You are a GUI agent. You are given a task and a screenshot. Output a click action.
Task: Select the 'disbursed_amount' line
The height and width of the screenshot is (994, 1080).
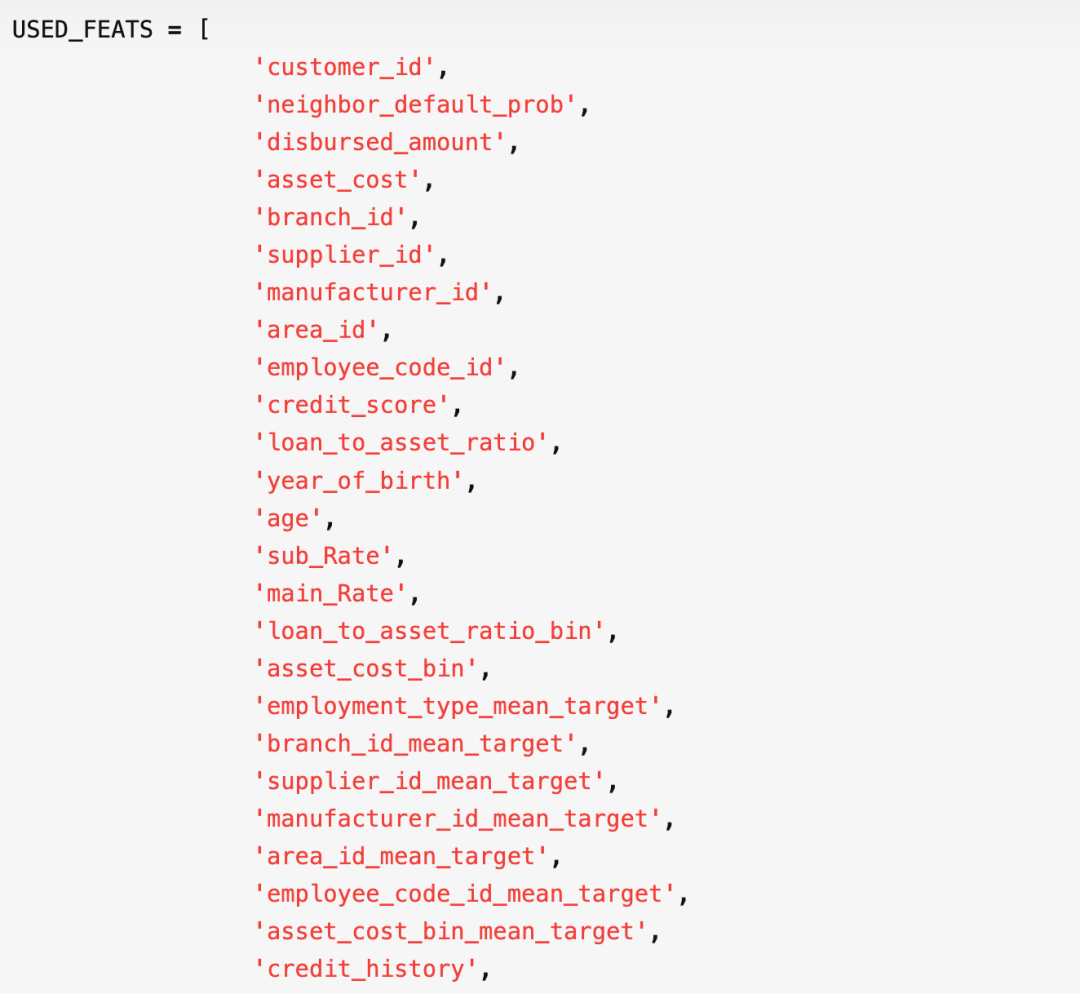point(380,143)
